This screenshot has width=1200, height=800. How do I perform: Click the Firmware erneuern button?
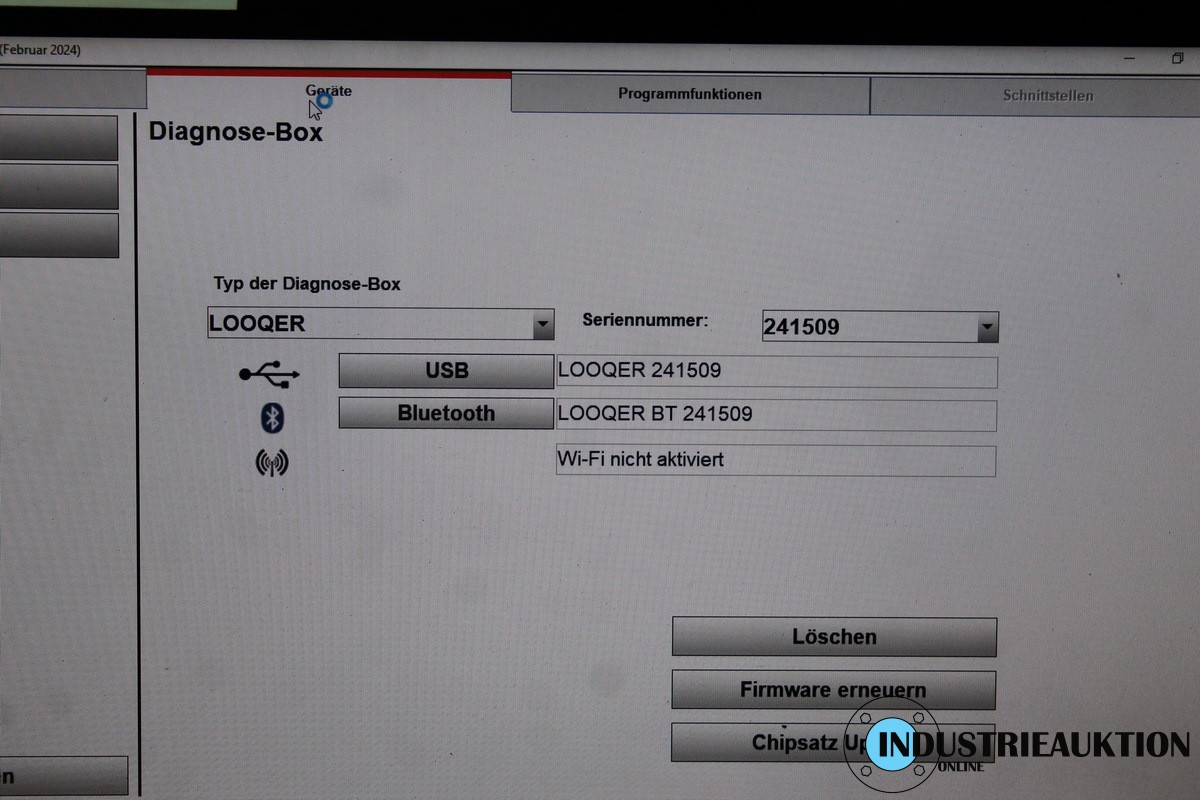(x=834, y=690)
